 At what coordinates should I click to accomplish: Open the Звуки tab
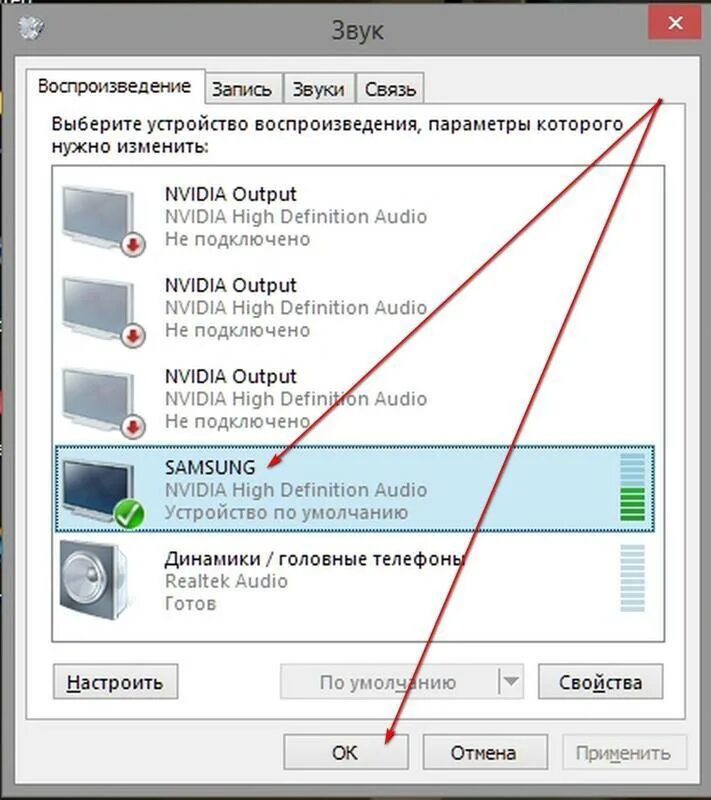click(x=319, y=89)
